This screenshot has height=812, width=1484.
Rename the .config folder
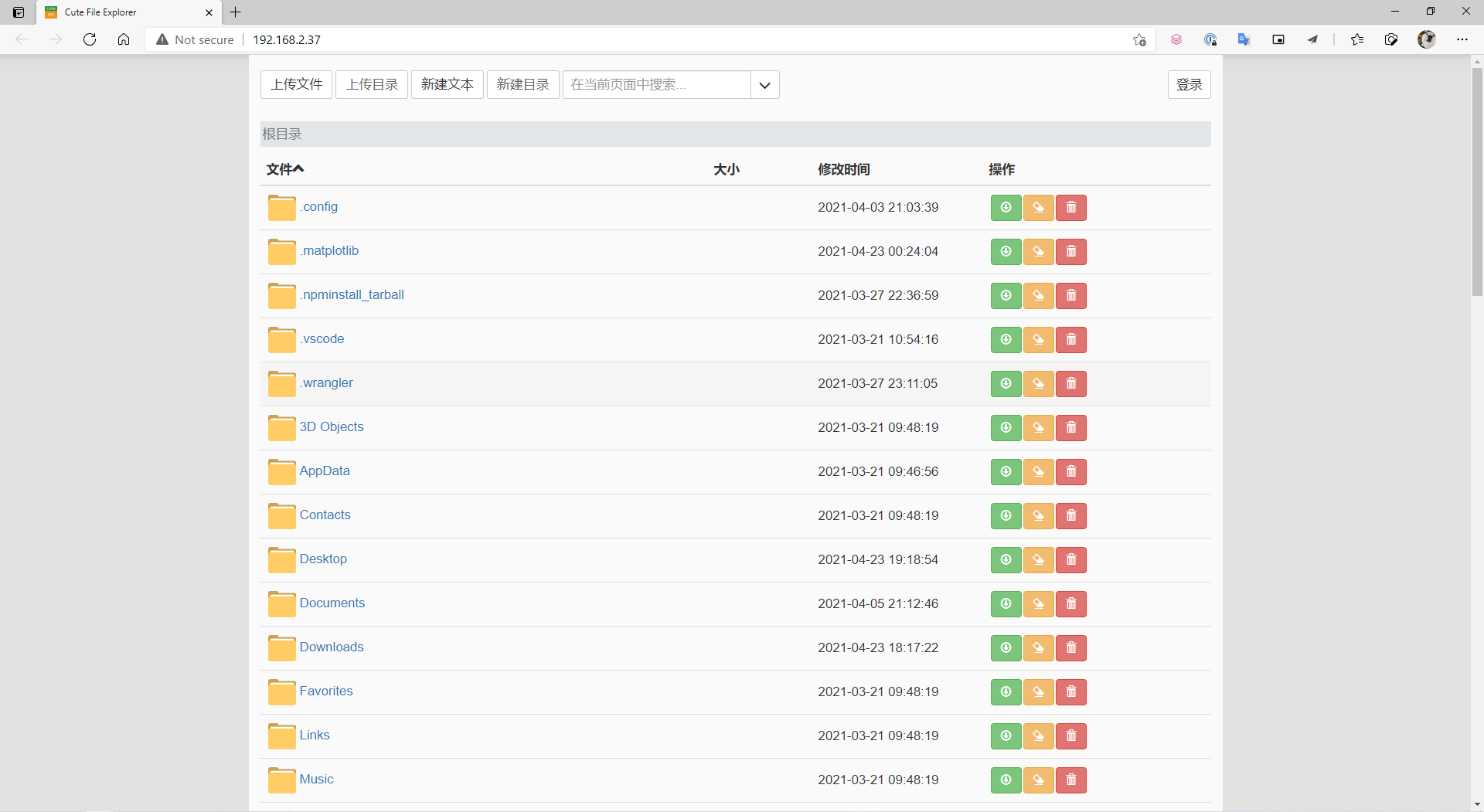(x=1038, y=207)
